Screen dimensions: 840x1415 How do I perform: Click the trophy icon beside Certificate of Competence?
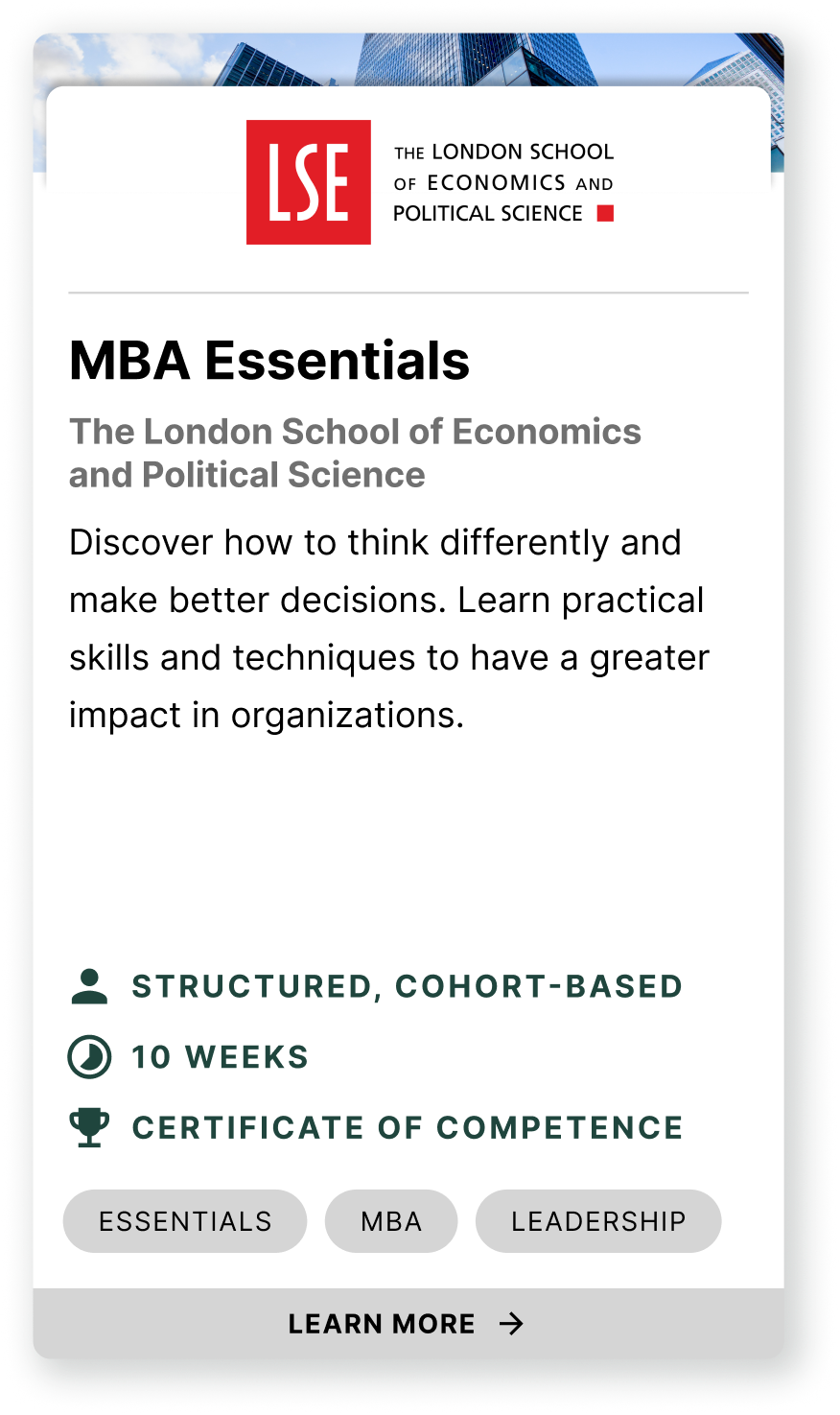click(89, 1127)
